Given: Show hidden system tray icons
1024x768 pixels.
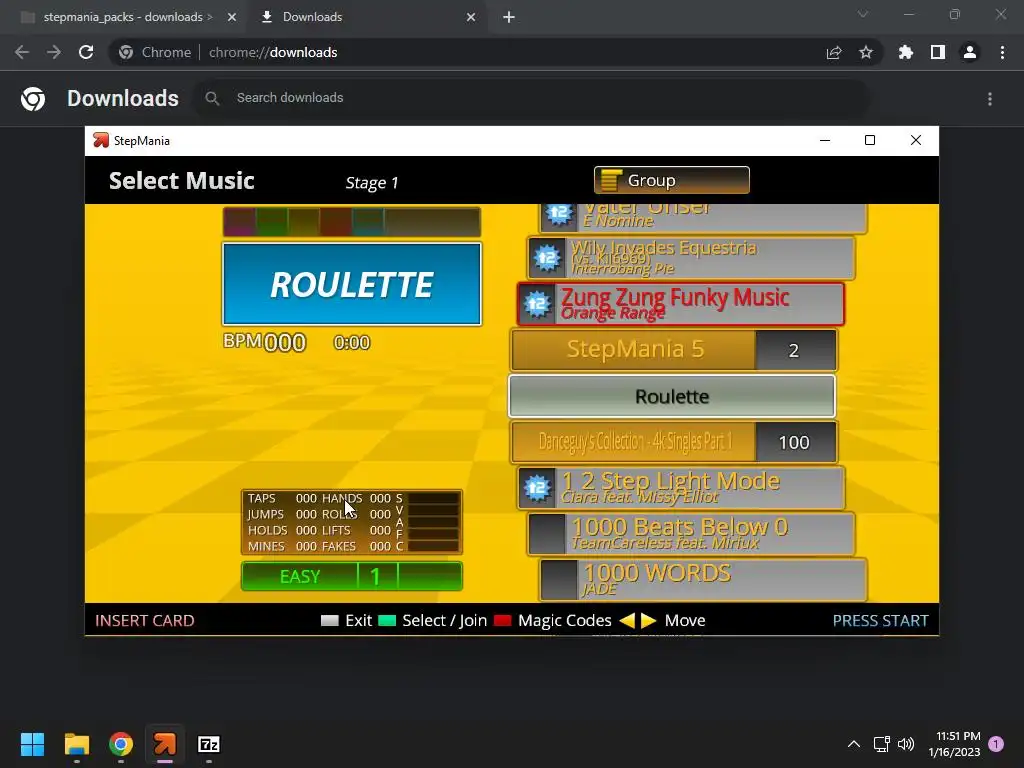Looking at the screenshot, I should [854, 744].
